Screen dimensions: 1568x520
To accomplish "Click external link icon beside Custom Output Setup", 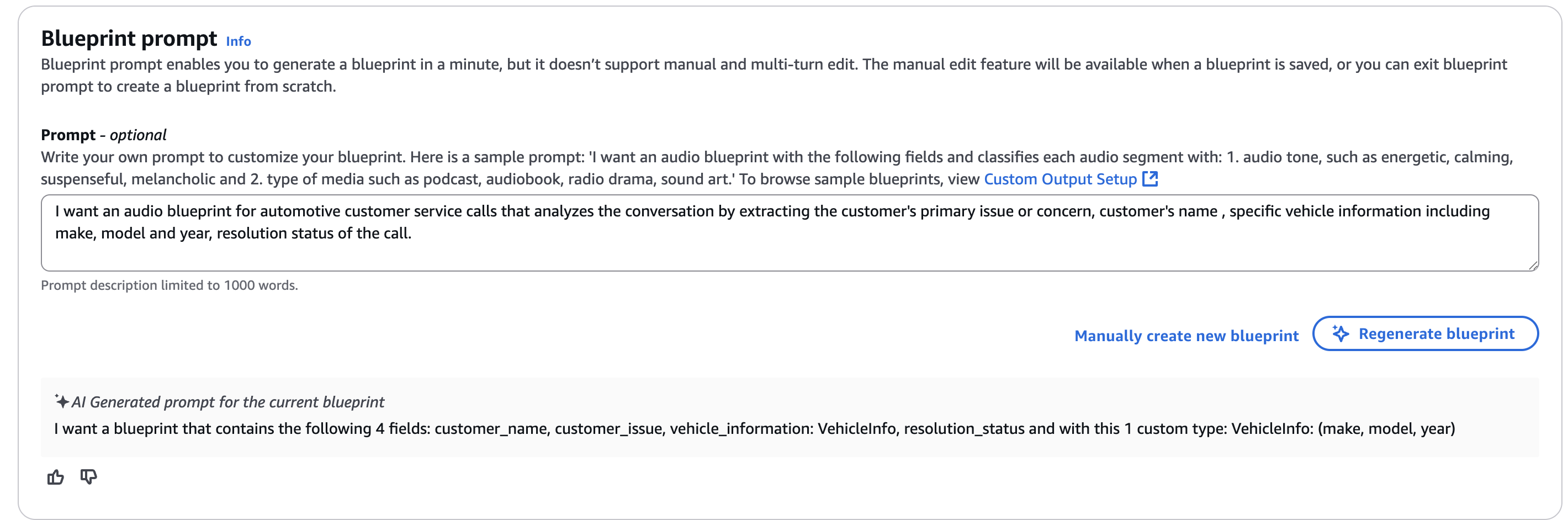I will 1150,179.
